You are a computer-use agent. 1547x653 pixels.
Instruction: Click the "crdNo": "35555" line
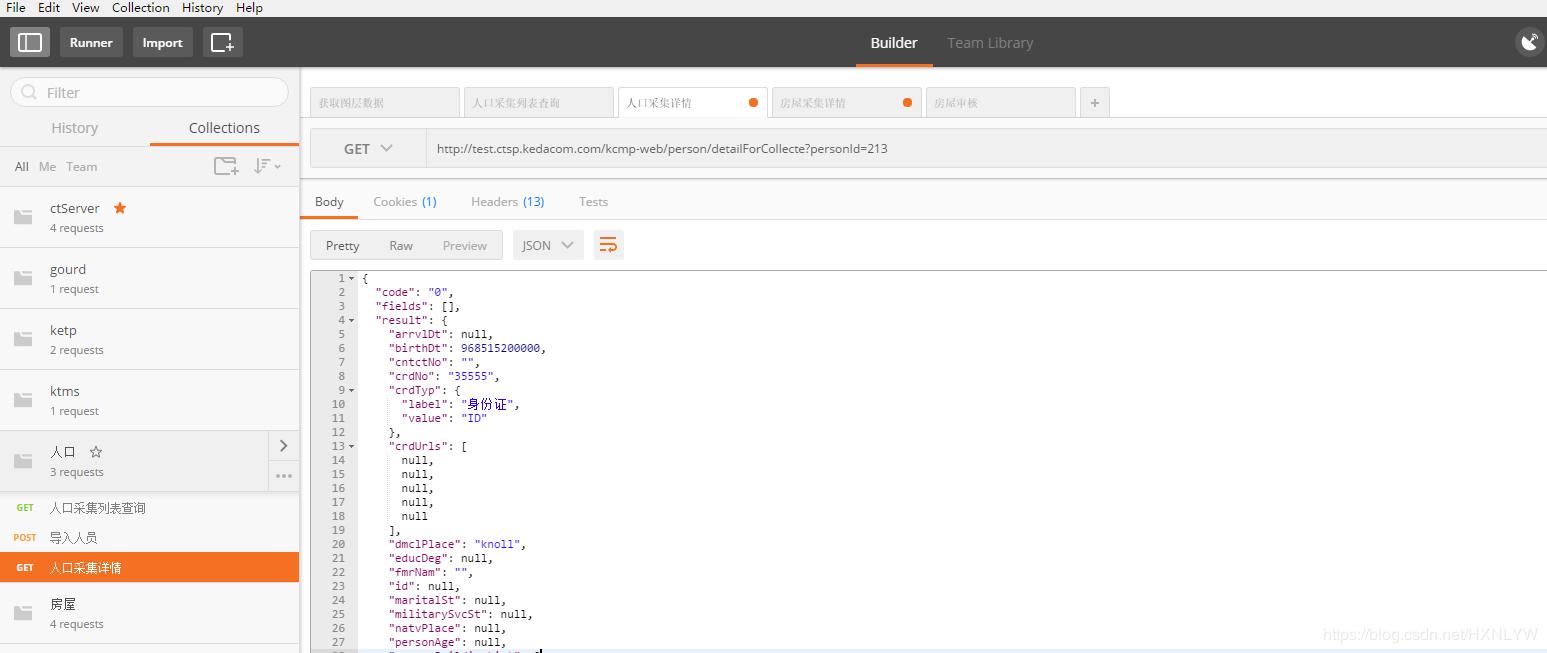444,376
